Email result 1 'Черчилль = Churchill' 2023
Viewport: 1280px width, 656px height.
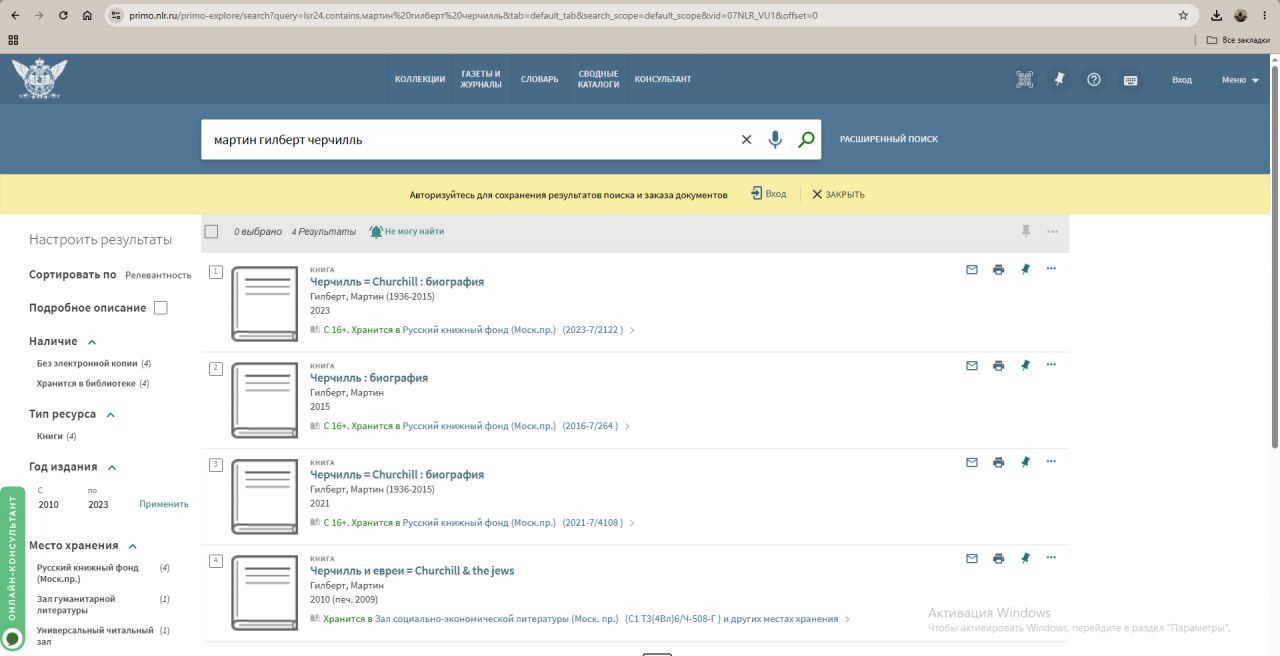coord(972,269)
